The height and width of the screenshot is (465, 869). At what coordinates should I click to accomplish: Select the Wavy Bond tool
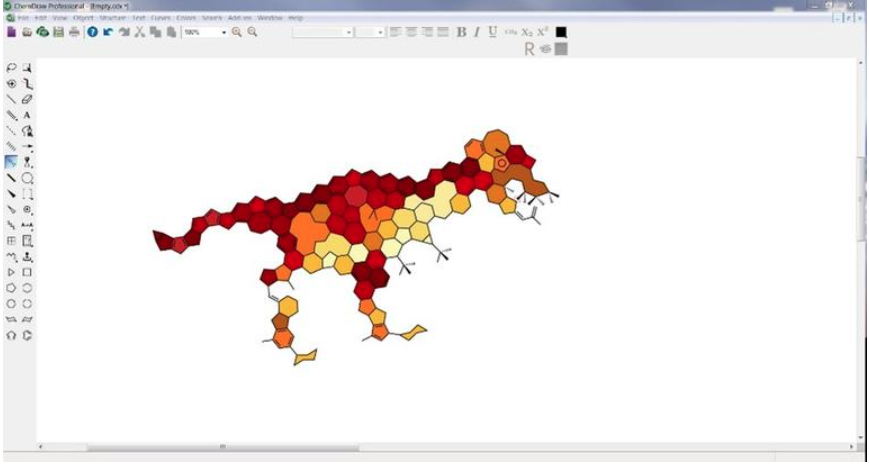click(x=11, y=225)
